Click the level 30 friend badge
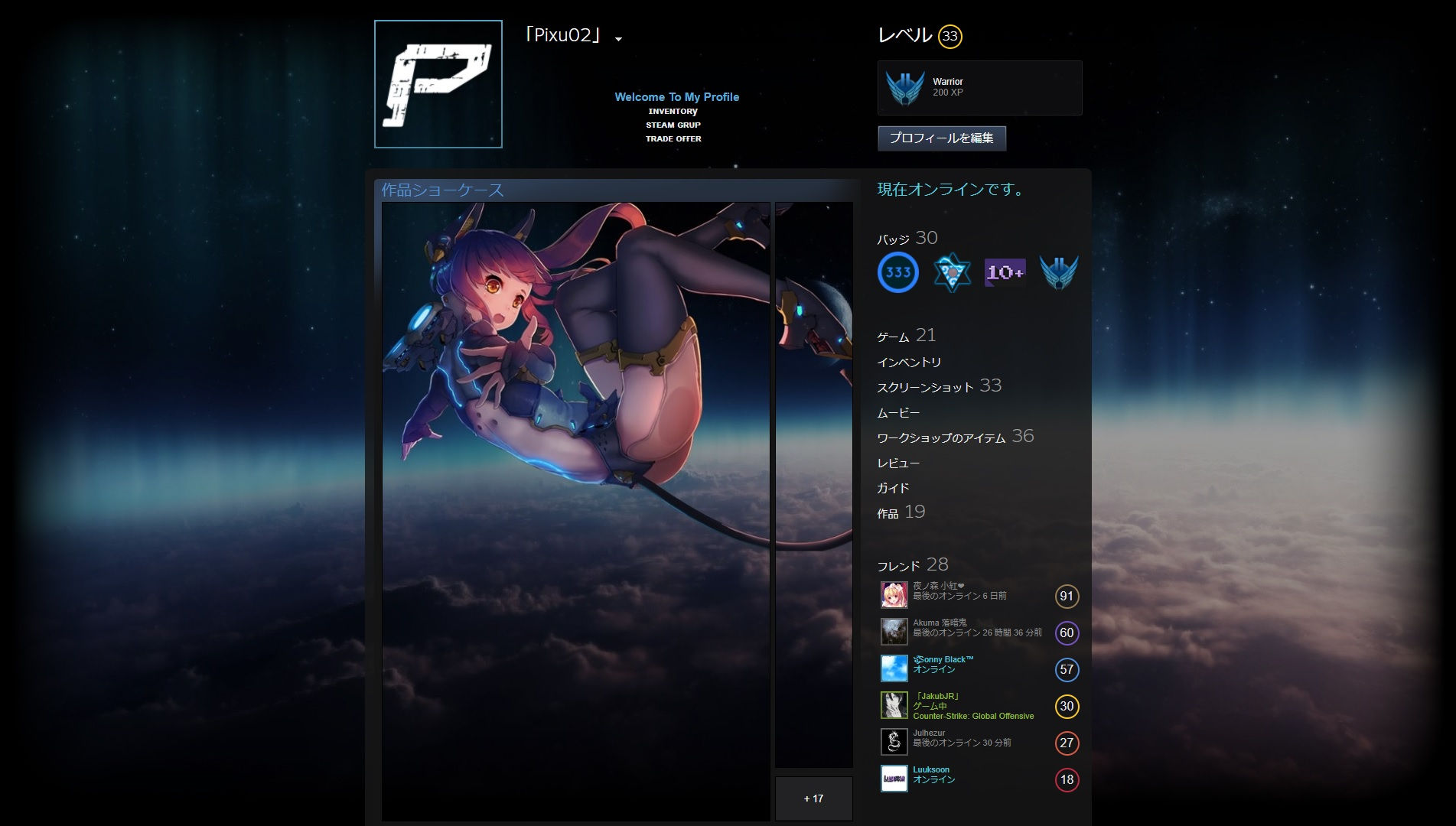 (x=1067, y=706)
